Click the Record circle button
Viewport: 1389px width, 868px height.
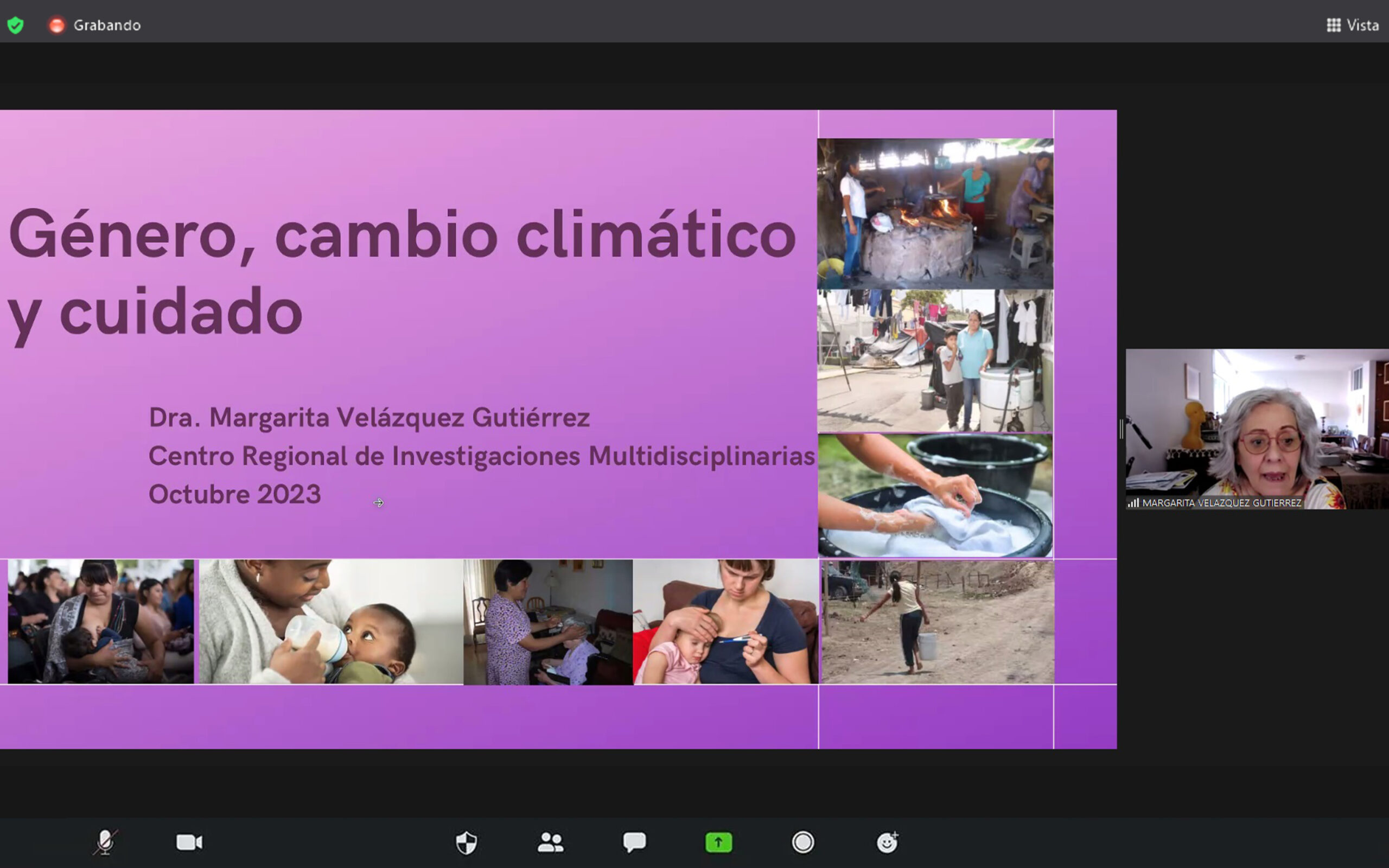[x=803, y=842]
